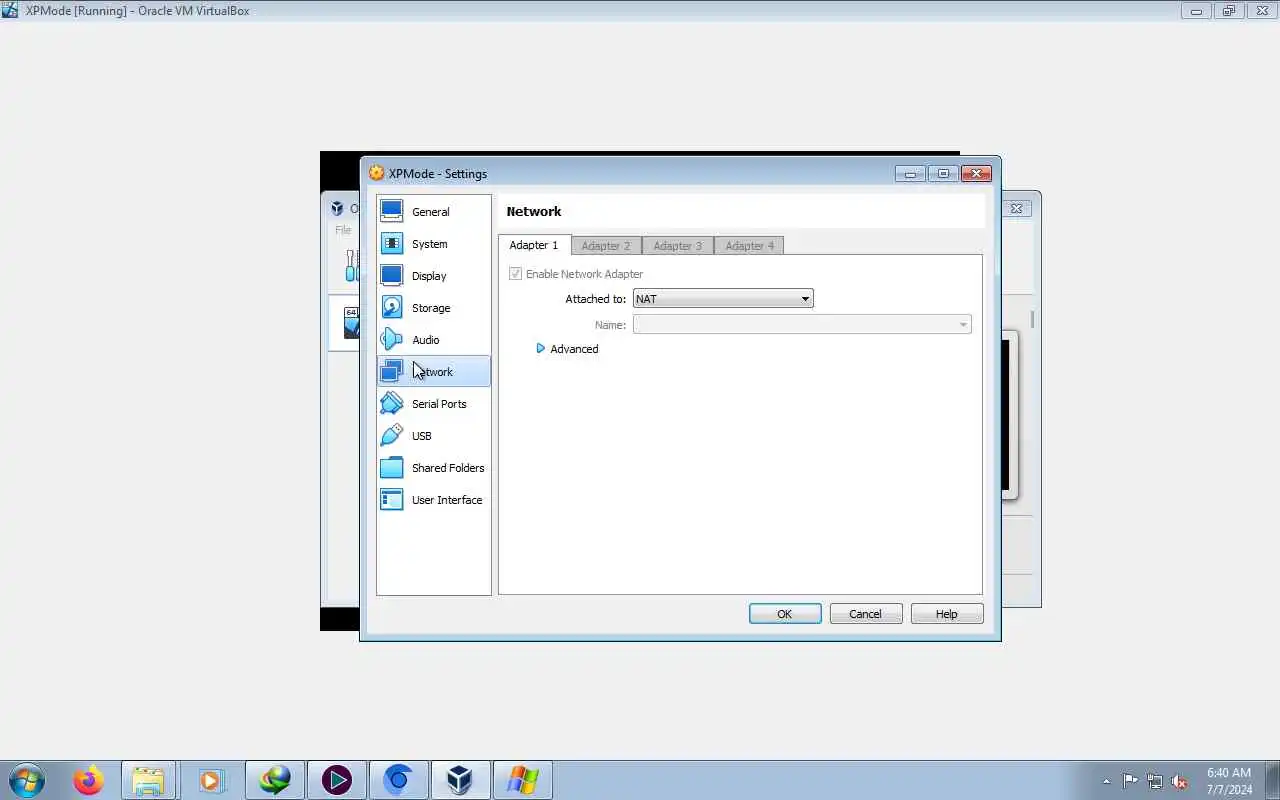
Task: Open the Storage settings category
Action: (x=433, y=308)
